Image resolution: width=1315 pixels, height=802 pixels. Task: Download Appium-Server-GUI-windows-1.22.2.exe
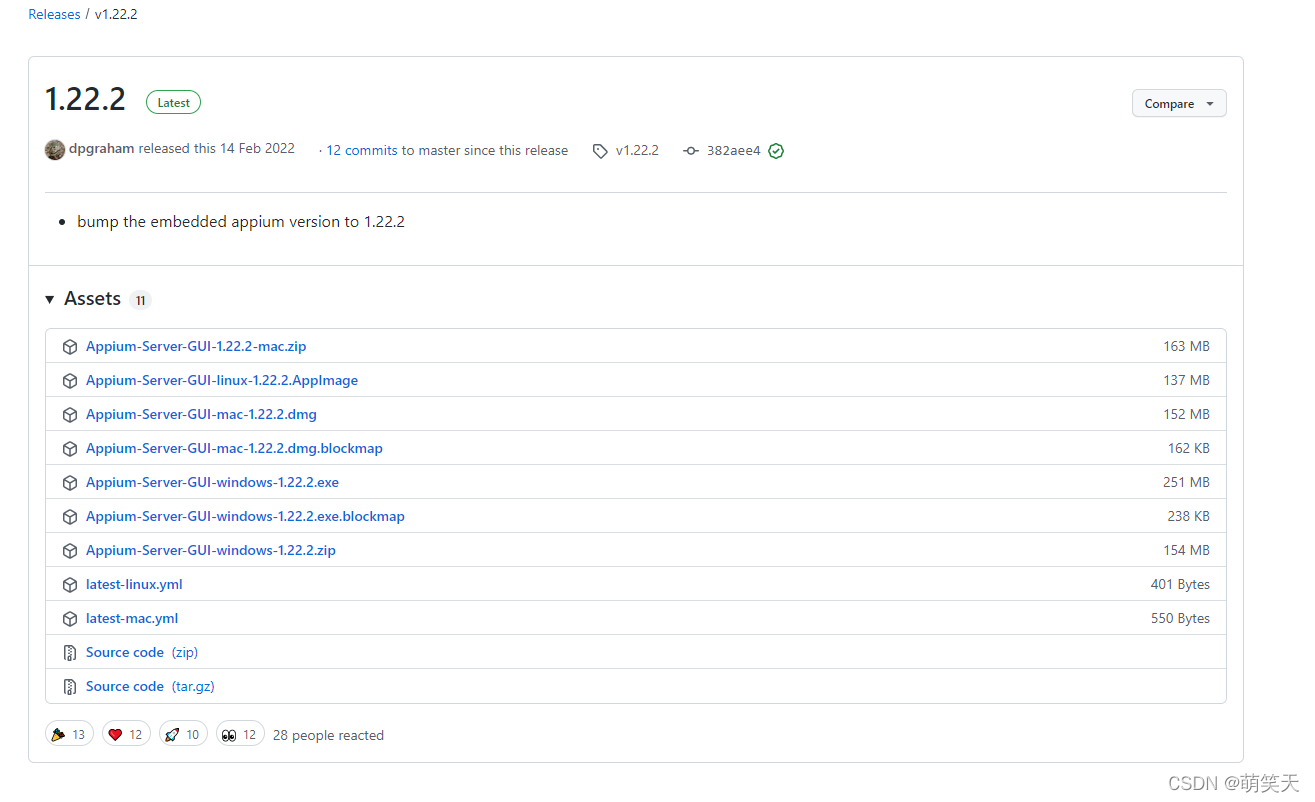(212, 482)
